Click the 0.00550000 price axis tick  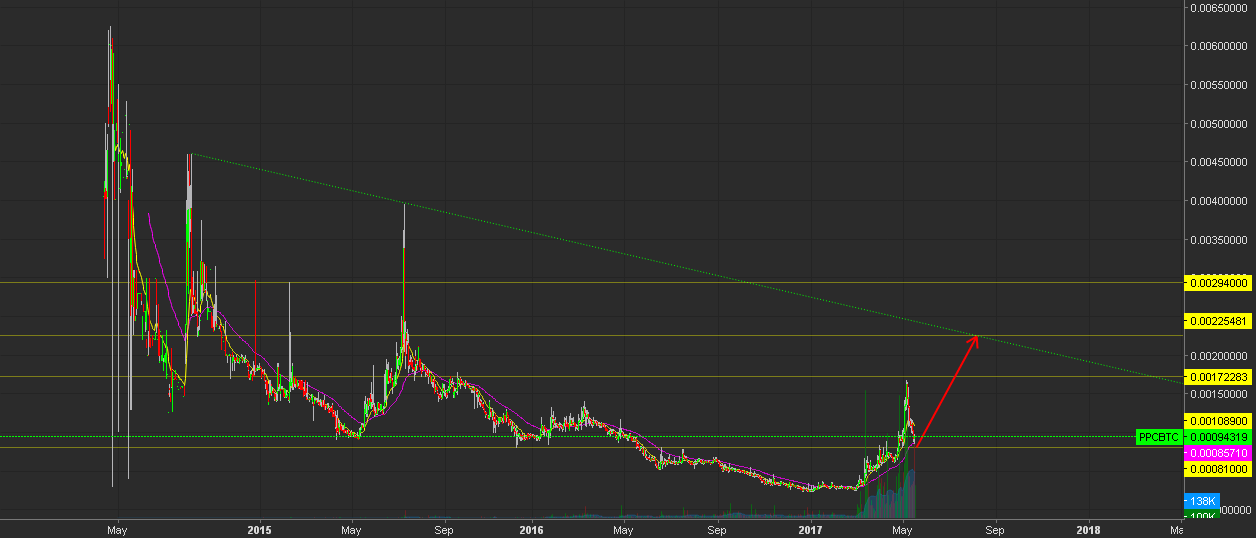[x=1220, y=86]
